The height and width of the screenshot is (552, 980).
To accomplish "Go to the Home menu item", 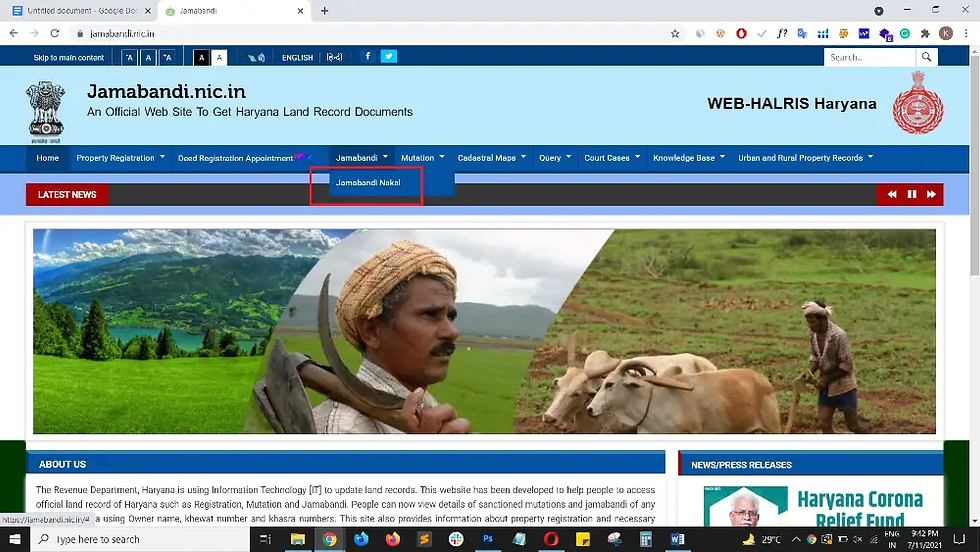I will coord(48,158).
